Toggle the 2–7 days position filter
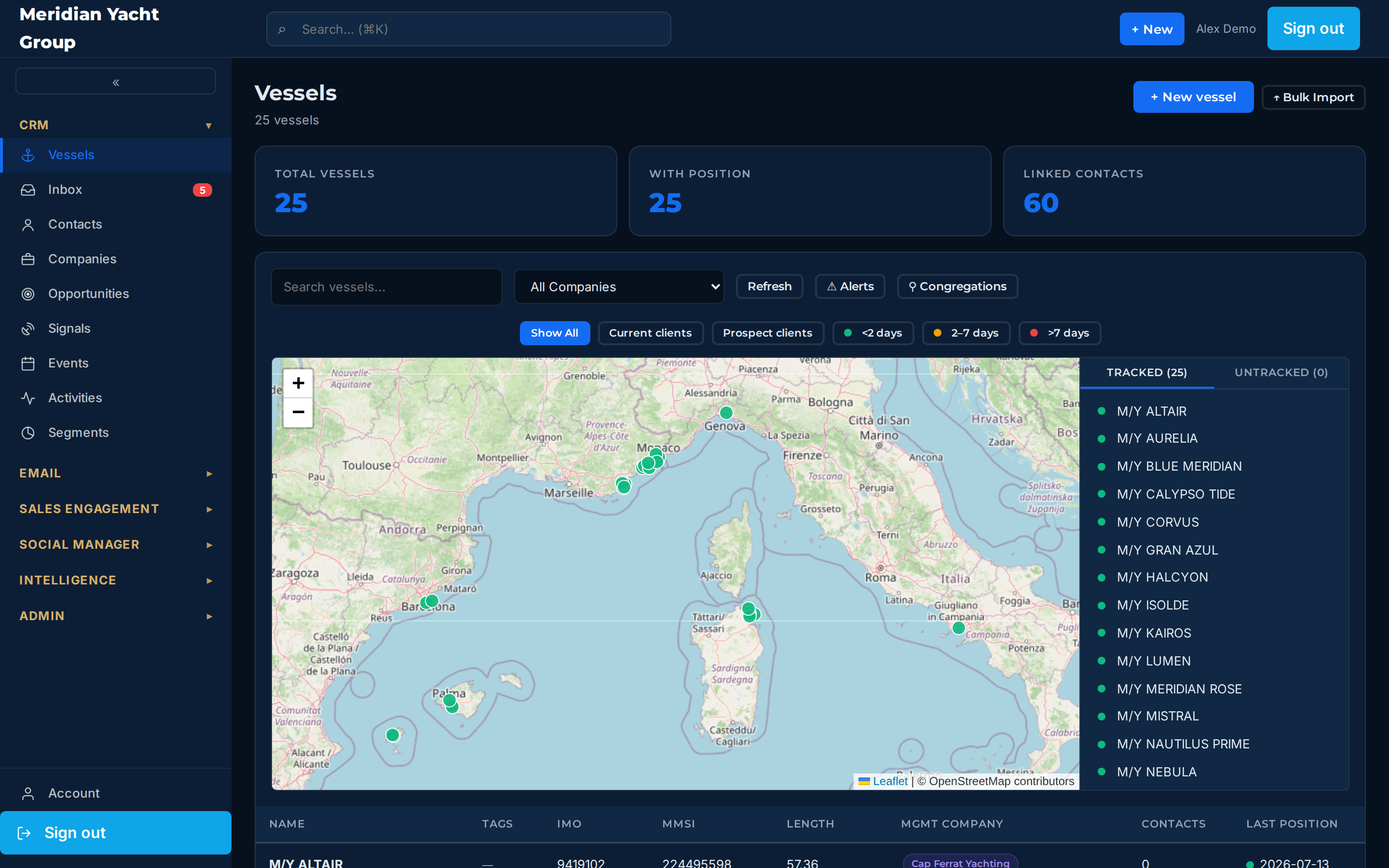Viewport: 1389px width, 868px height. [966, 333]
